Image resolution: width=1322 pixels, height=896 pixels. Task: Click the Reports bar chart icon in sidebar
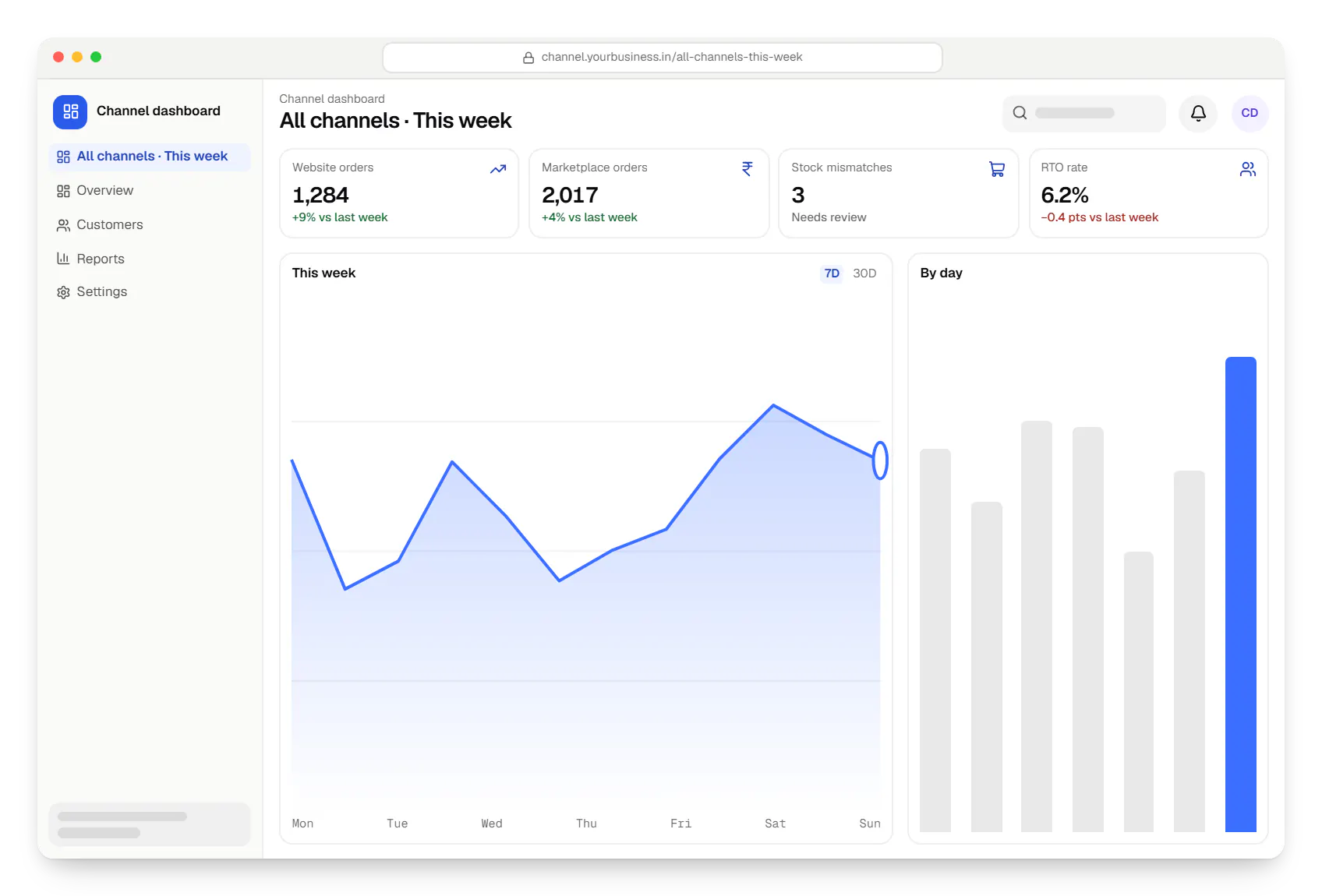tap(63, 259)
